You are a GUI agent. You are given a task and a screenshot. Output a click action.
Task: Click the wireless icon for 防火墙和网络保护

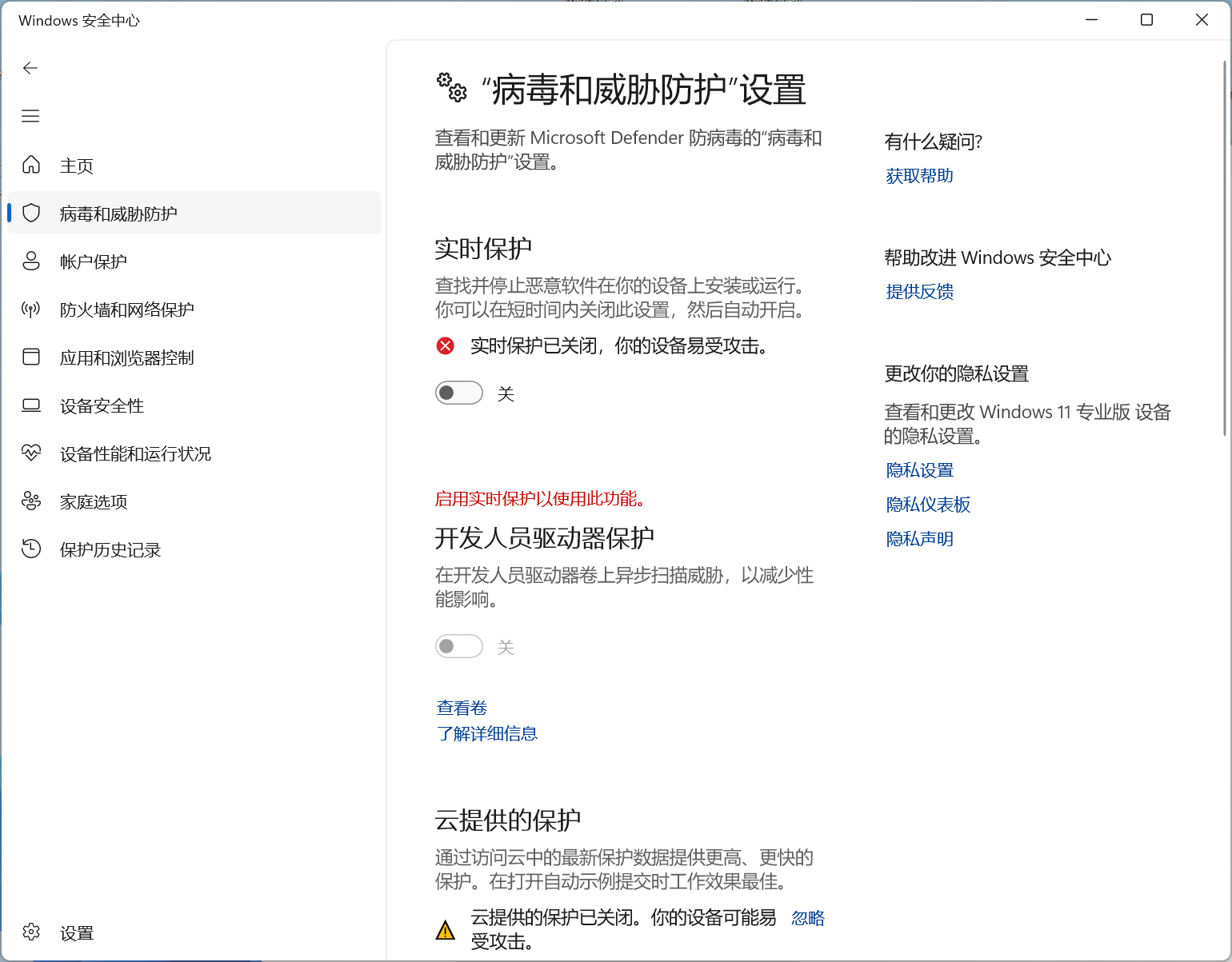tap(31, 309)
